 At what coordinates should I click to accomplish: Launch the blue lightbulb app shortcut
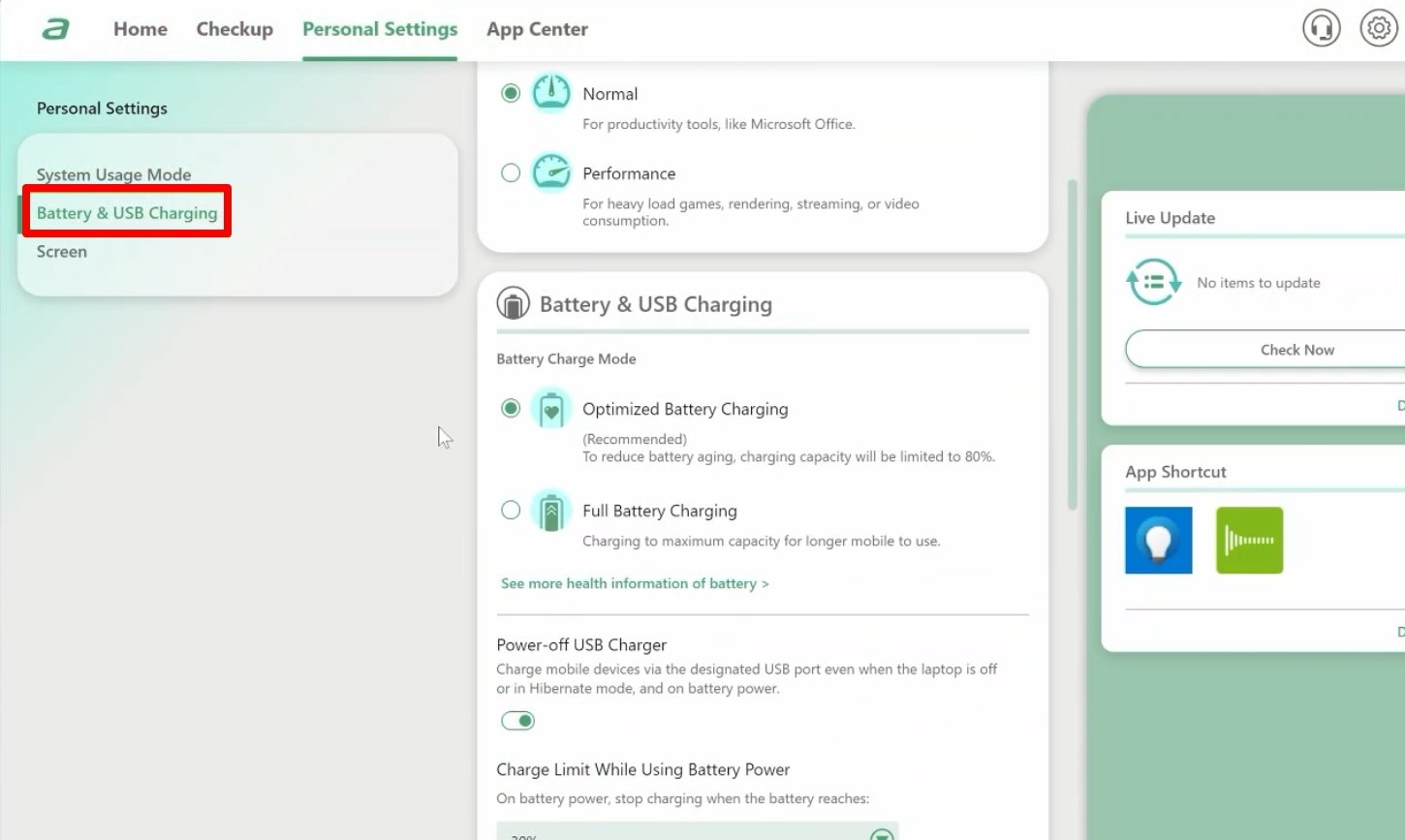pyautogui.click(x=1158, y=541)
